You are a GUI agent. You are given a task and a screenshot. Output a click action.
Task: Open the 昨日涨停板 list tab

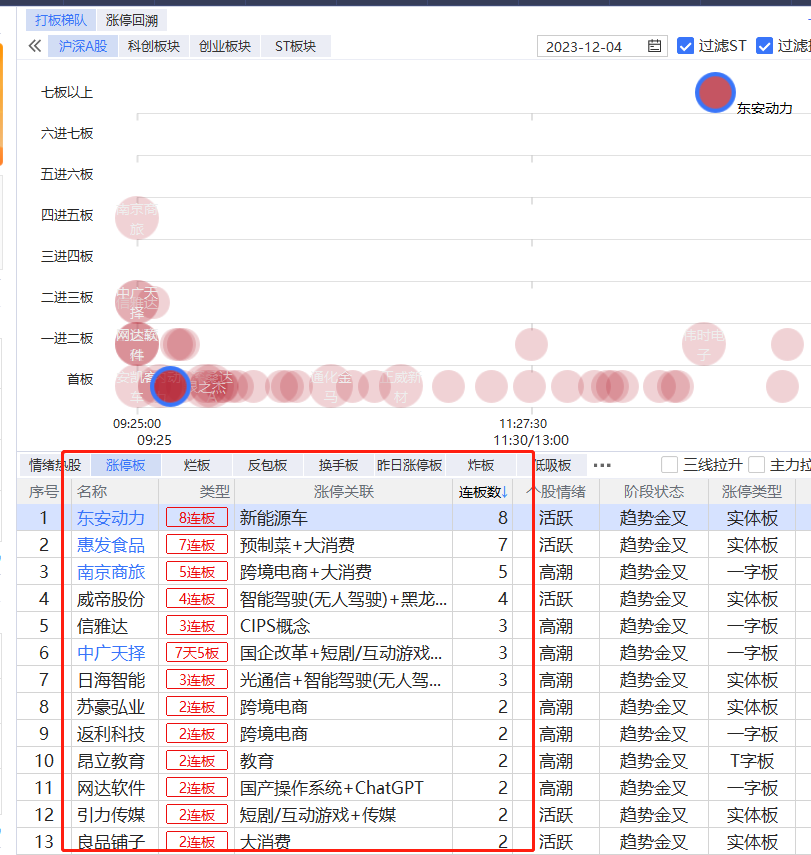[409, 465]
